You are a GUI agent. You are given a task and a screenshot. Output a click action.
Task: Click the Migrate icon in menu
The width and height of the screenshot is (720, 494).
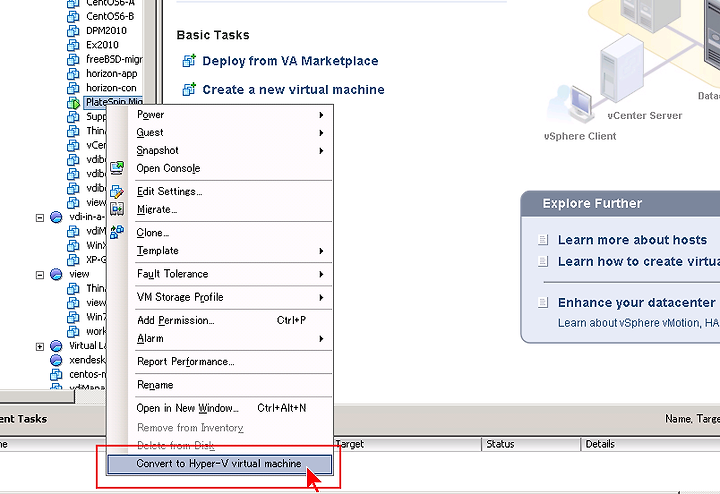[117, 209]
